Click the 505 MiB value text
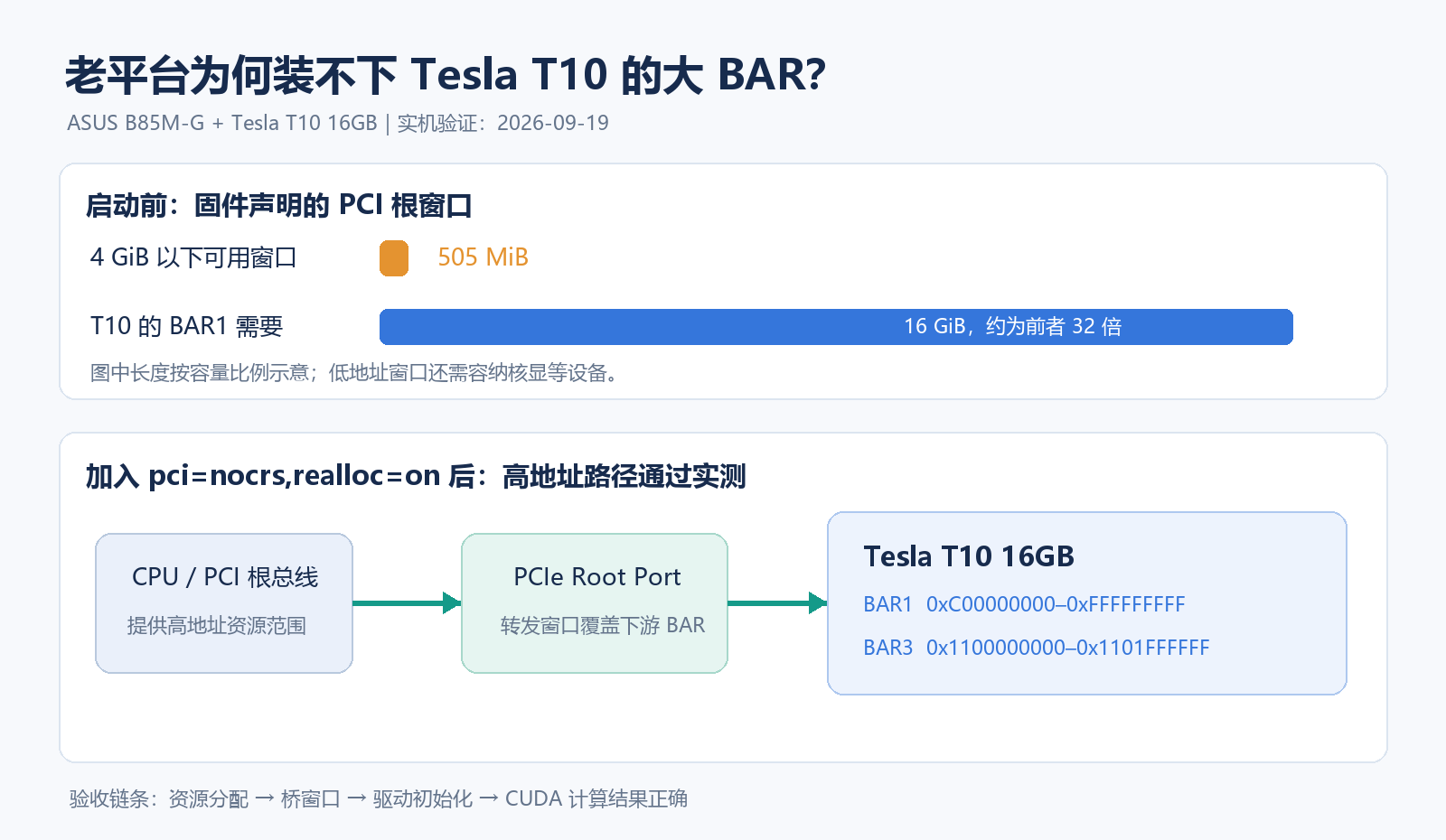The height and width of the screenshot is (840, 1446). (483, 257)
